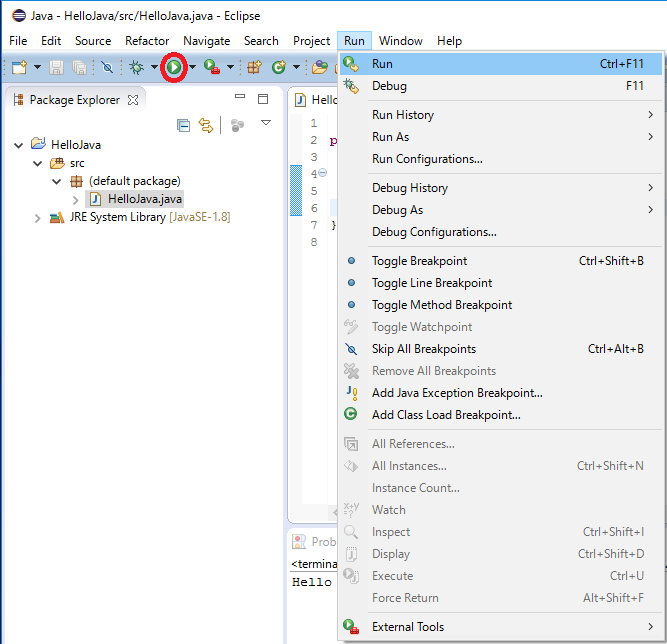Open the Window menu

pos(401,41)
